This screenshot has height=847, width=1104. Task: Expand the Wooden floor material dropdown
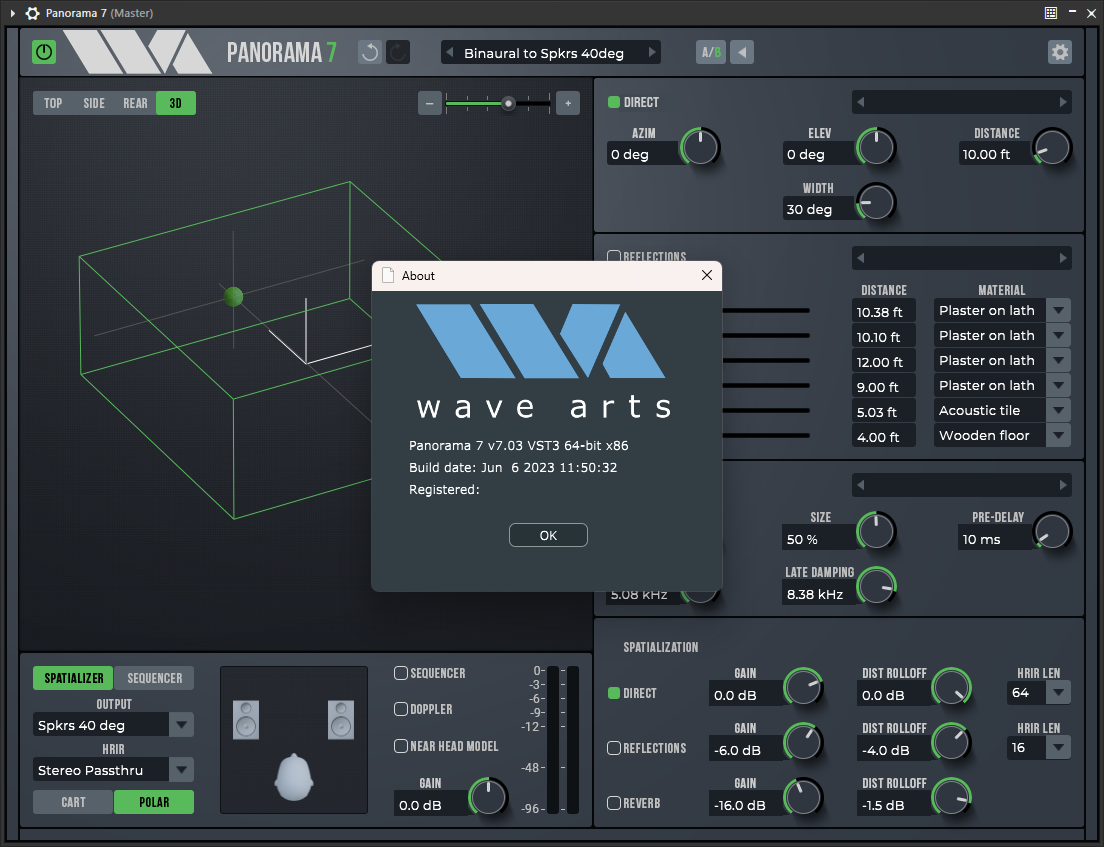1058,436
